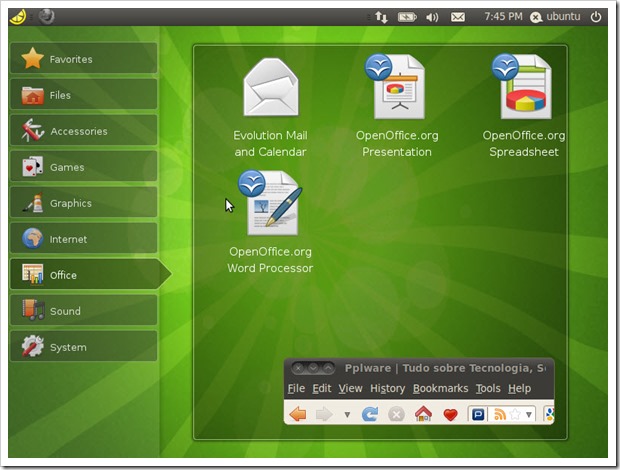Click the lemon logo in top panel
This screenshot has width=620, height=470.
(18, 17)
